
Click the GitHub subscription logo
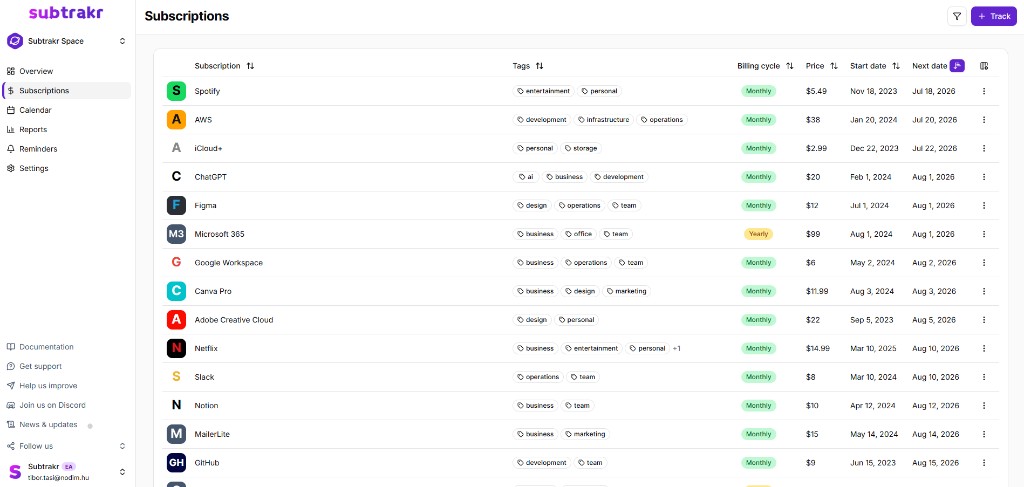pyautogui.click(x=176, y=463)
